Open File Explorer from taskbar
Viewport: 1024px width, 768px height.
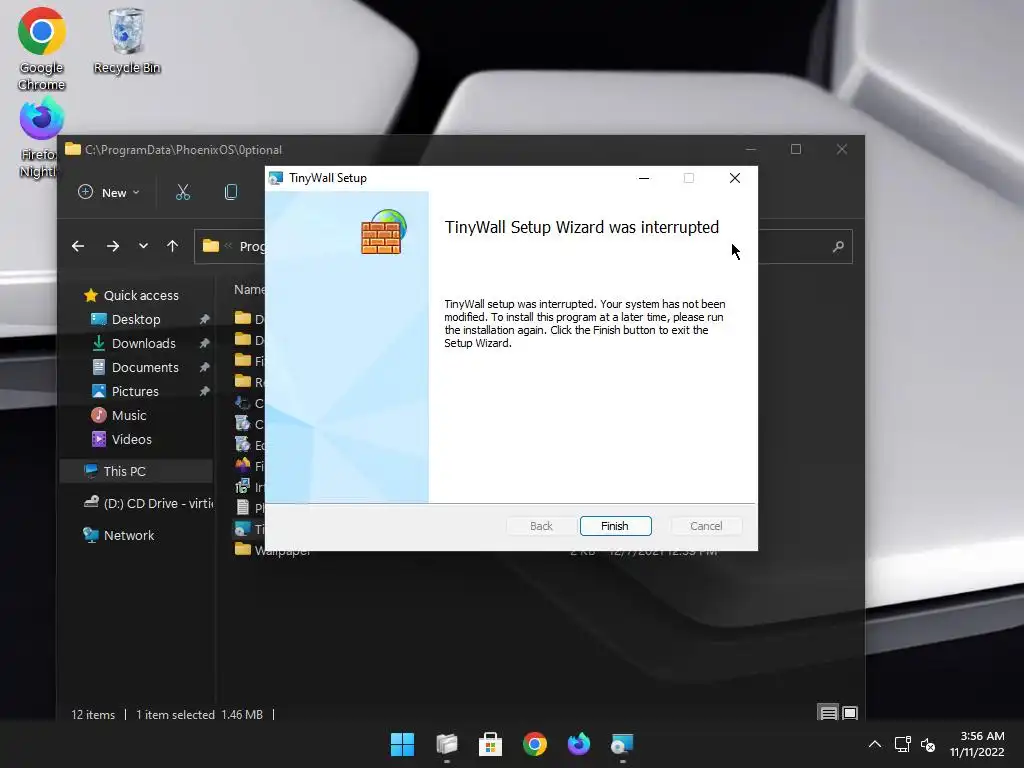coord(447,744)
